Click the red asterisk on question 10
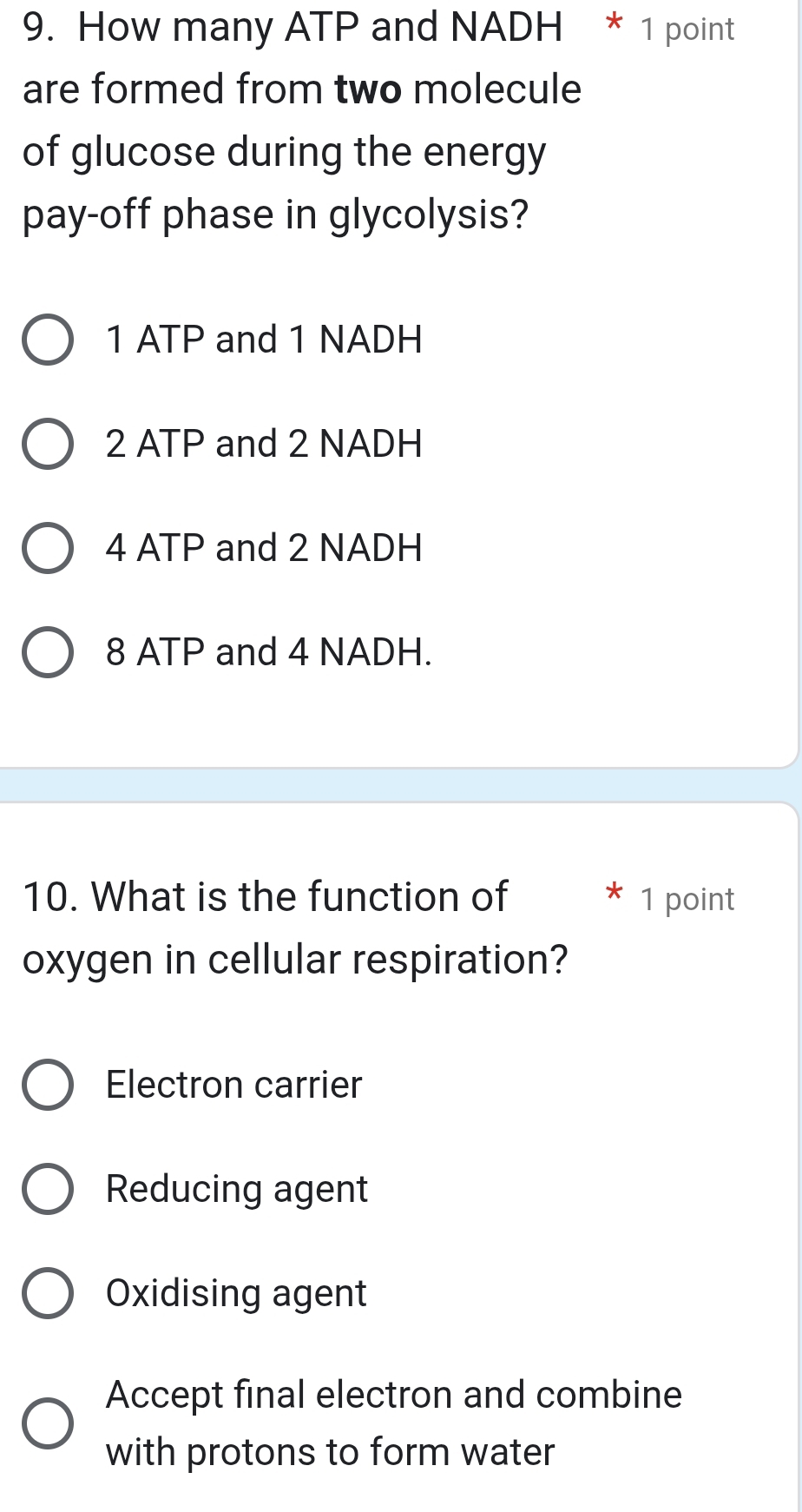This screenshot has width=802, height=1512. pyautogui.click(x=615, y=895)
